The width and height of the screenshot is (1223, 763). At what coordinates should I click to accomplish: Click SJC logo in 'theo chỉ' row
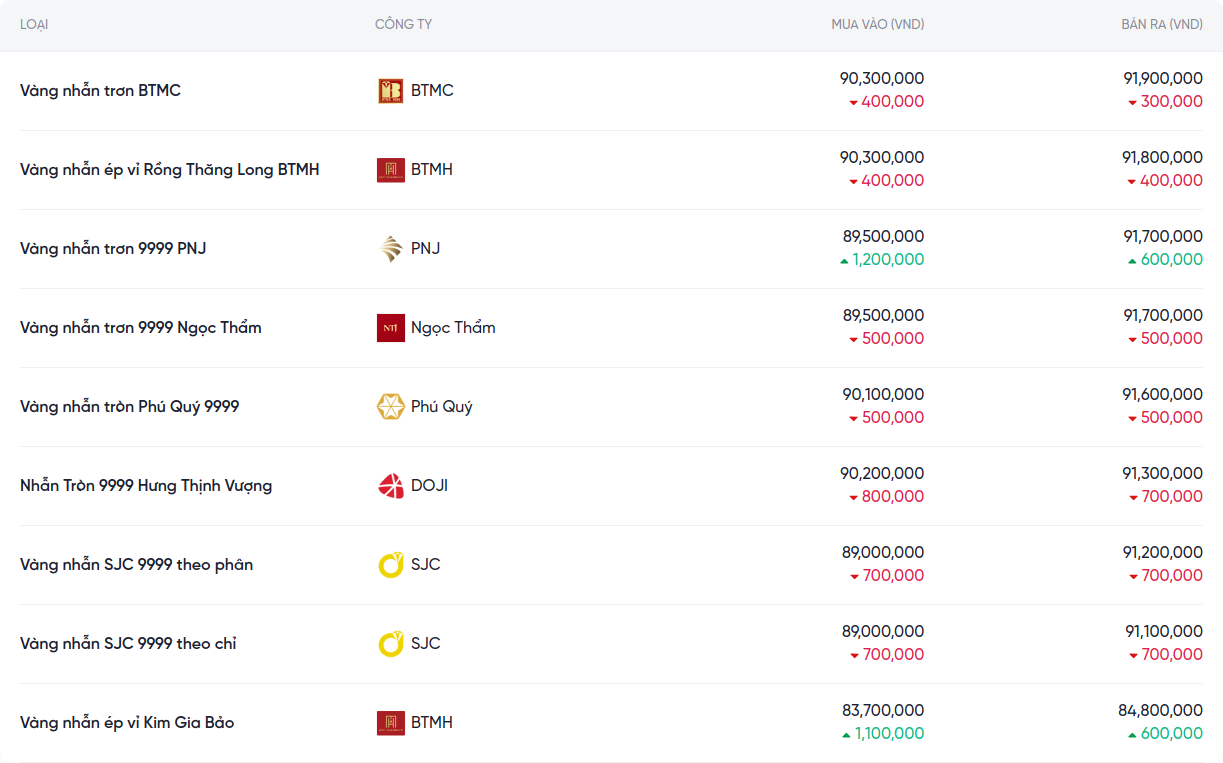(x=390, y=644)
